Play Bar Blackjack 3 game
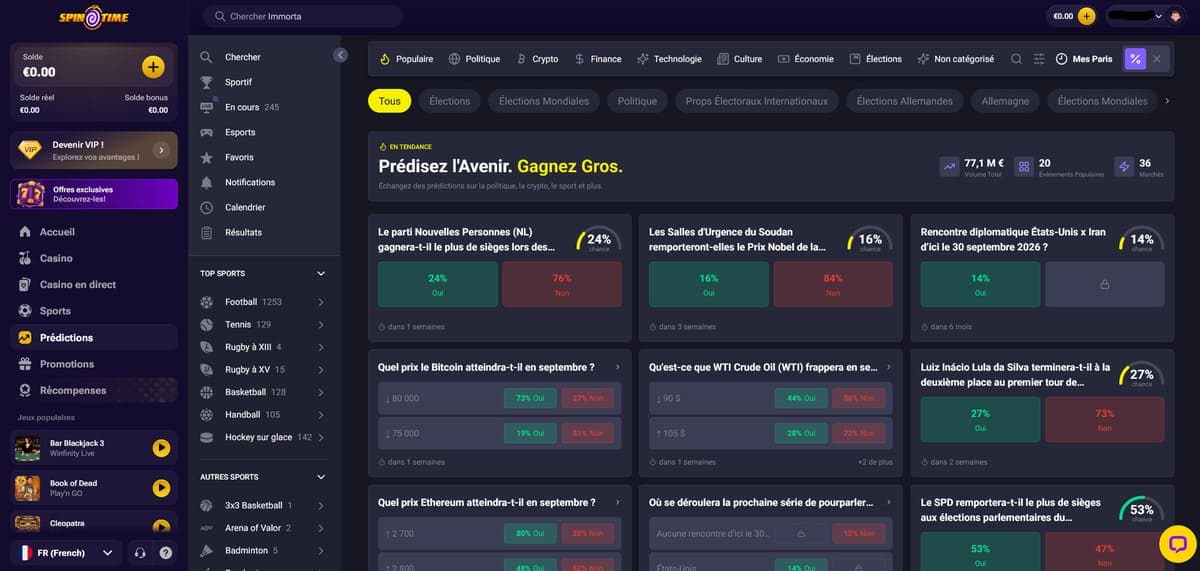 (x=161, y=448)
